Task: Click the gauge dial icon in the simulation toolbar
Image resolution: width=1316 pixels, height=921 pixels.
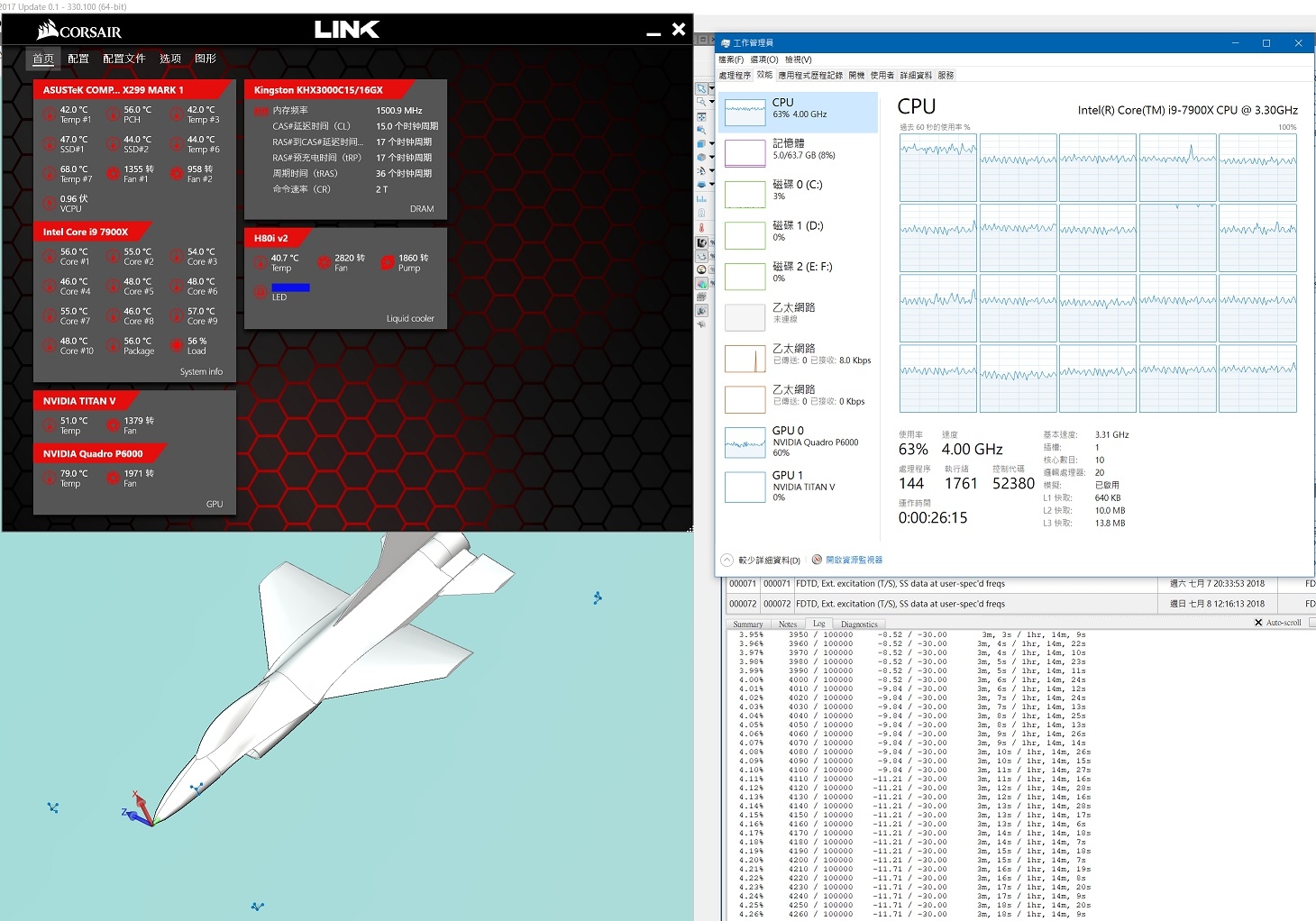Action: [701, 269]
